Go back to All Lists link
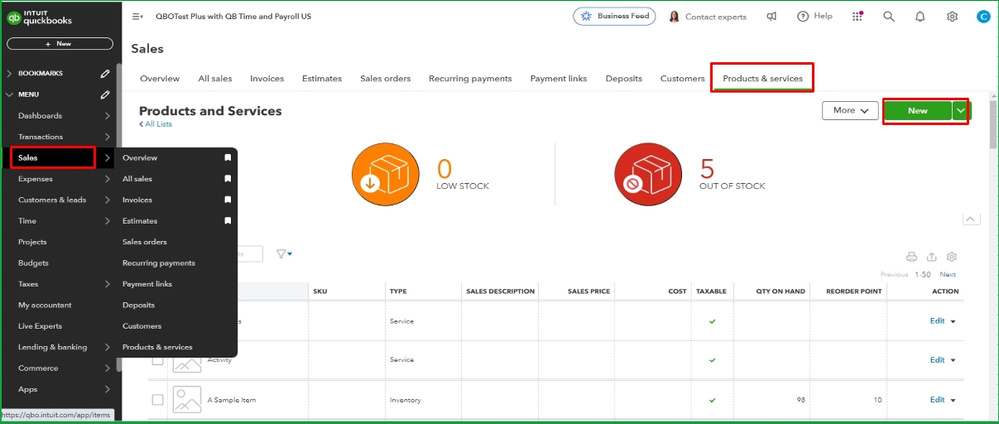The height and width of the screenshot is (424, 999). coord(155,124)
